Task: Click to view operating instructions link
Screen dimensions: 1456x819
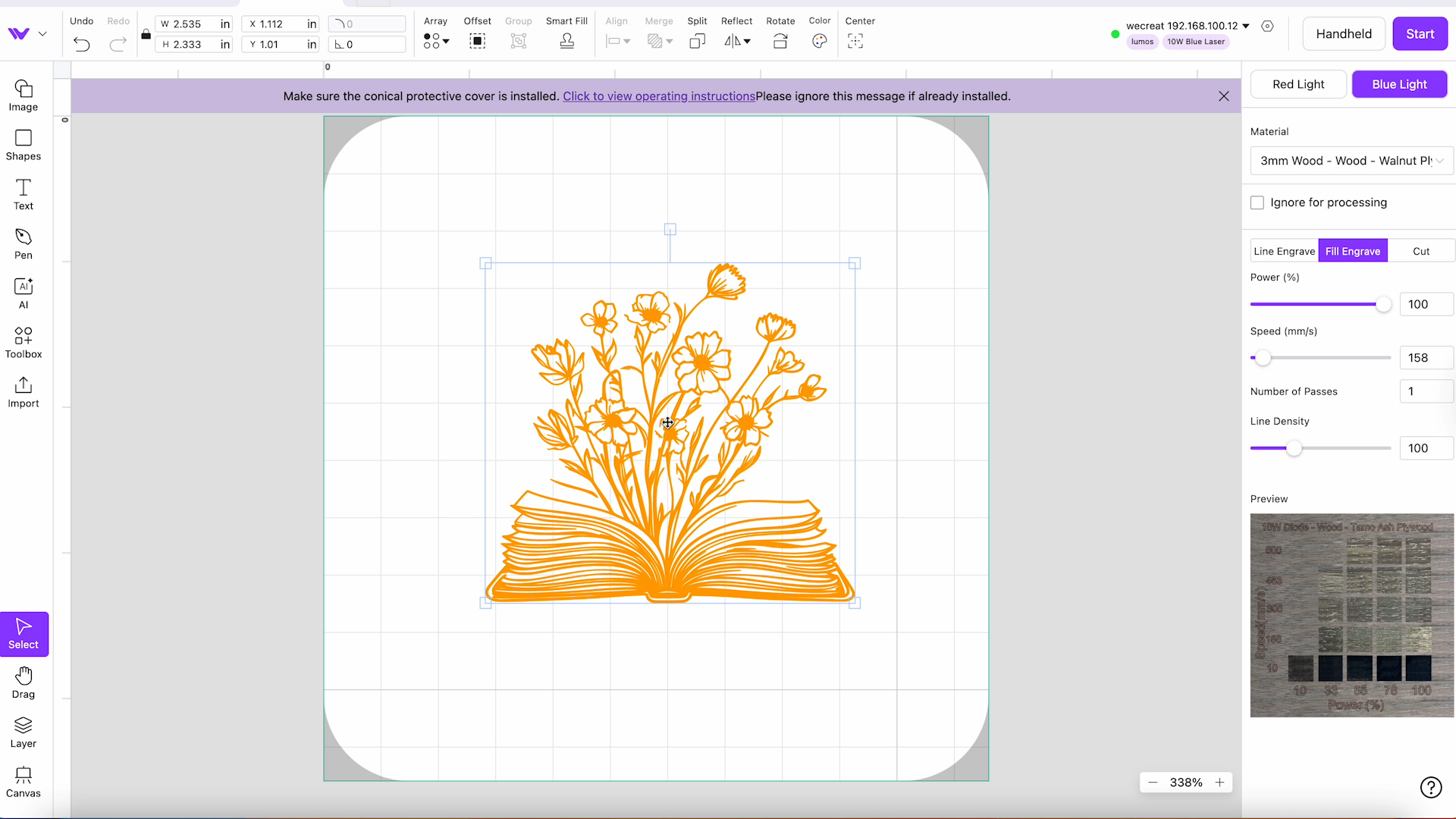Action: pyautogui.click(x=659, y=96)
